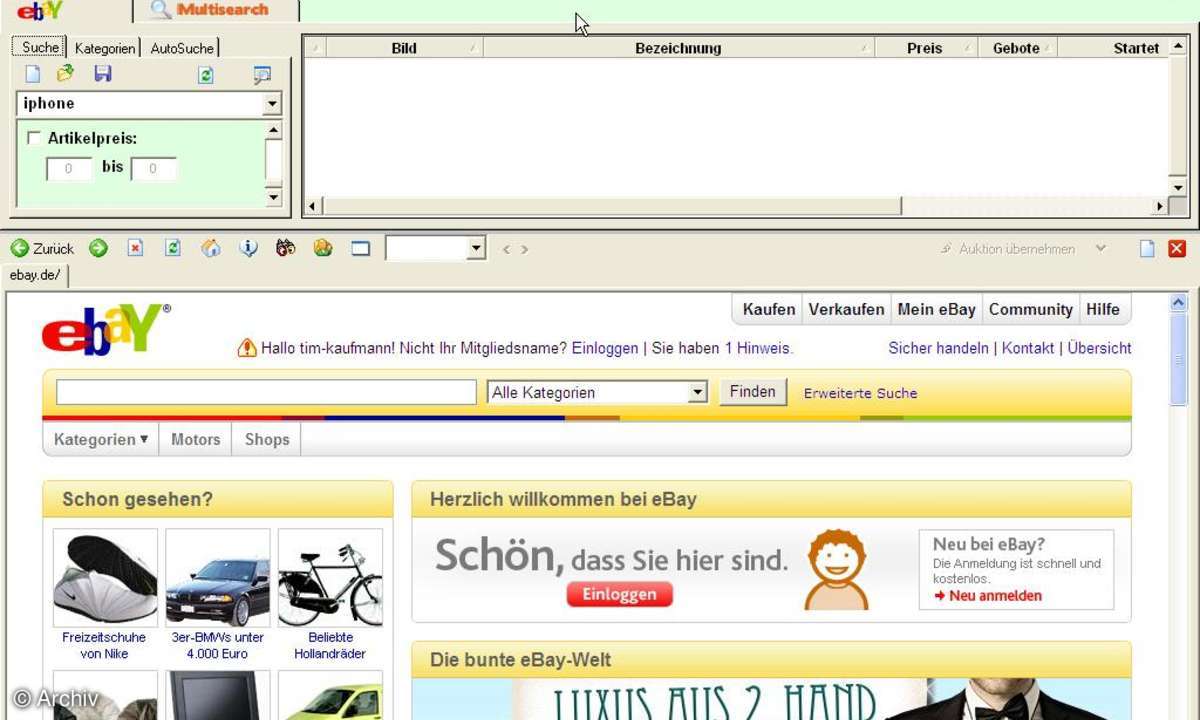
Task: Open the Kontakt link
Action: (x=1028, y=348)
